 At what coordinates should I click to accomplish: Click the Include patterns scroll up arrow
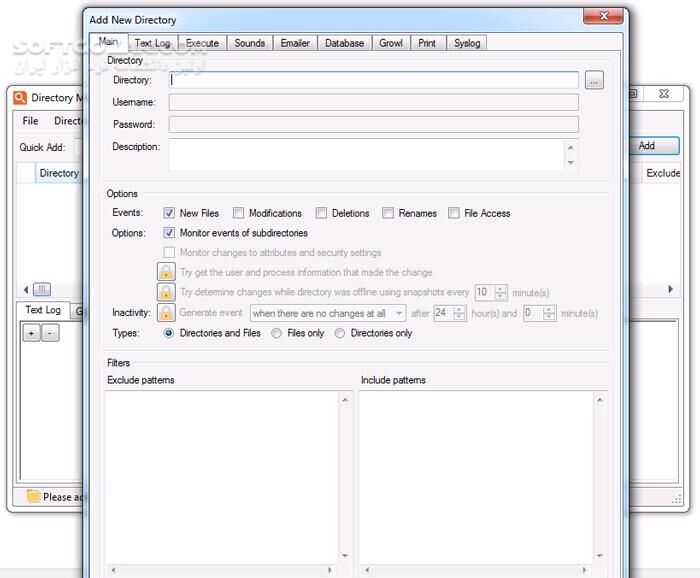pos(600,400)
